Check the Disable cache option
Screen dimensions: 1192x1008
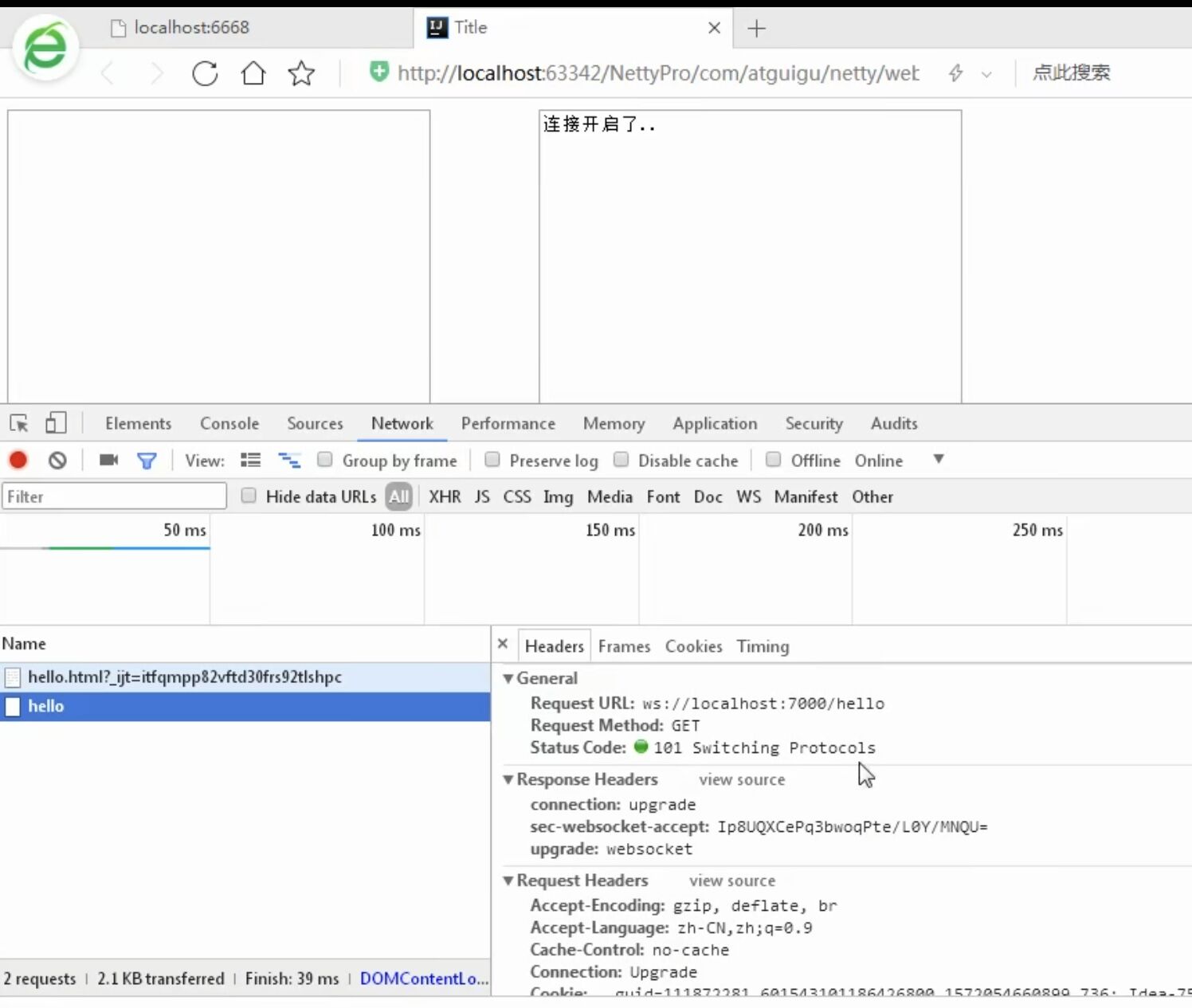pos(621,460)
